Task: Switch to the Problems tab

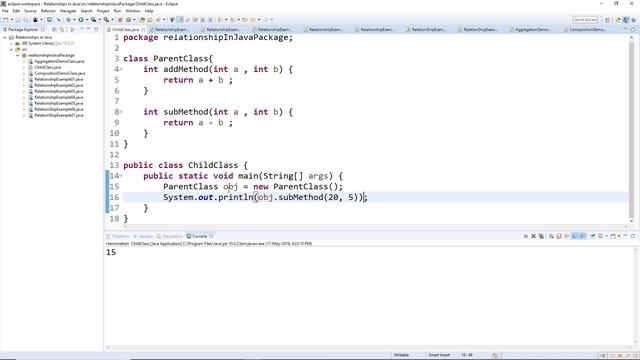Action: point(118,236)
